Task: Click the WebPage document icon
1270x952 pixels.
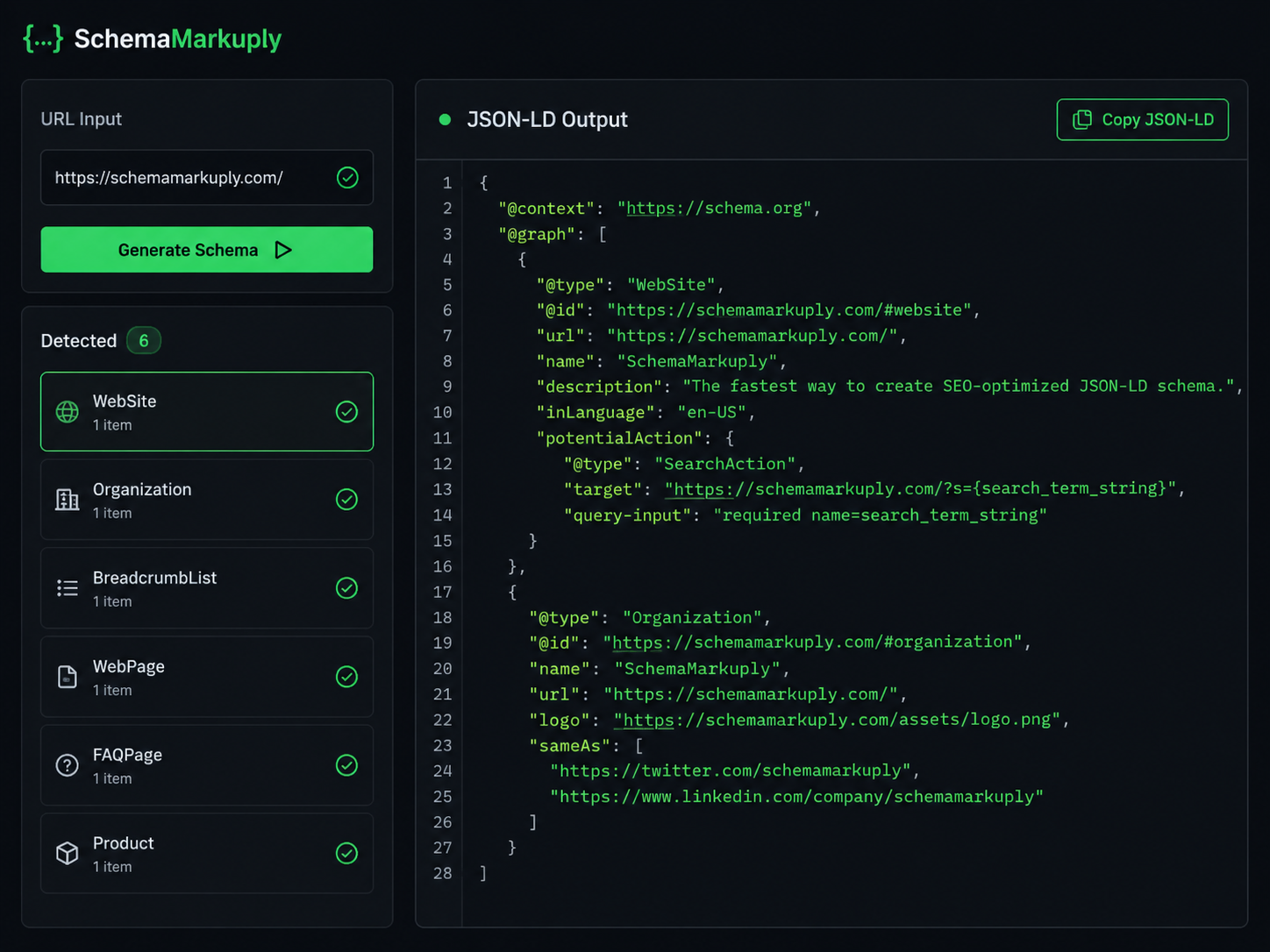Action: pyautogui.click(x=68, y=677)
